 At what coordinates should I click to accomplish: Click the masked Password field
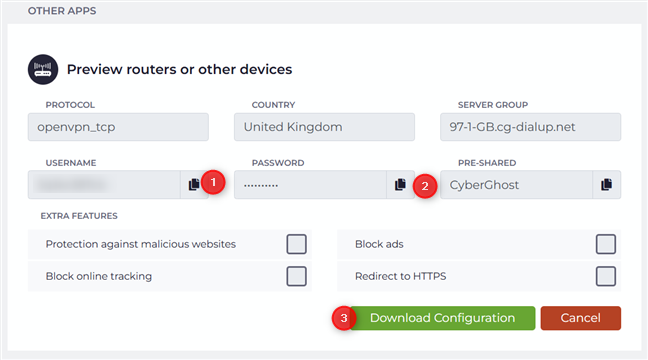(310, 184)
